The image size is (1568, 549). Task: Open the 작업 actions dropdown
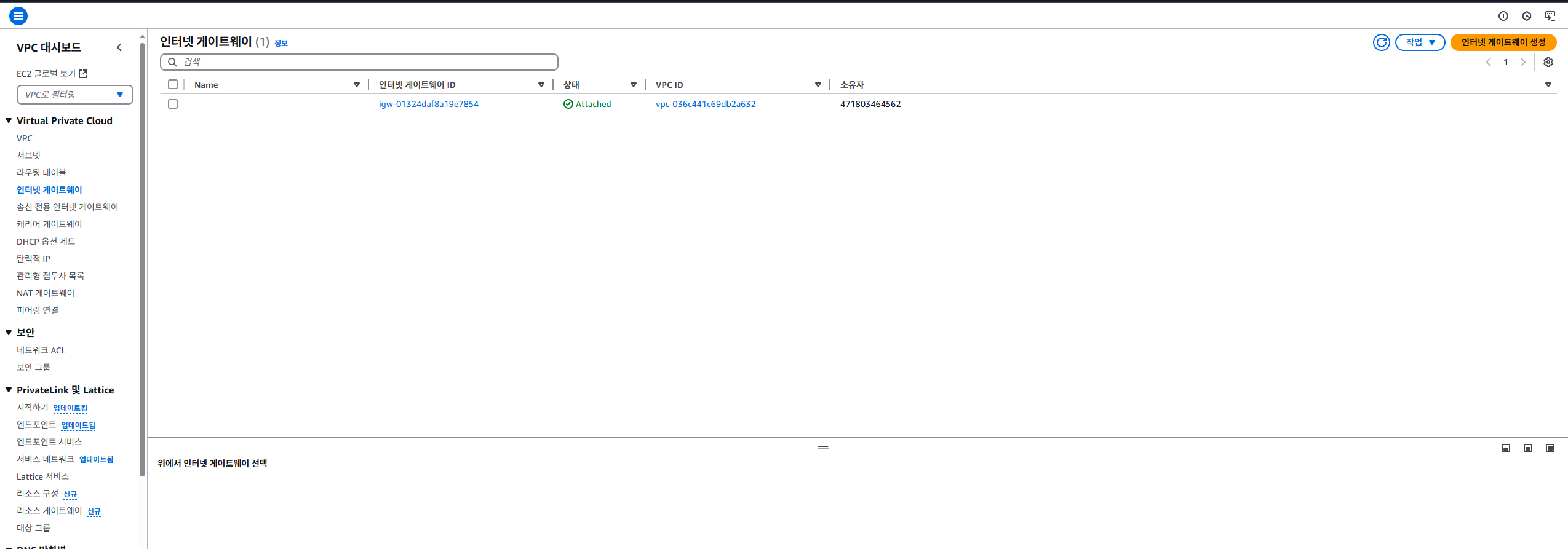1420,42
